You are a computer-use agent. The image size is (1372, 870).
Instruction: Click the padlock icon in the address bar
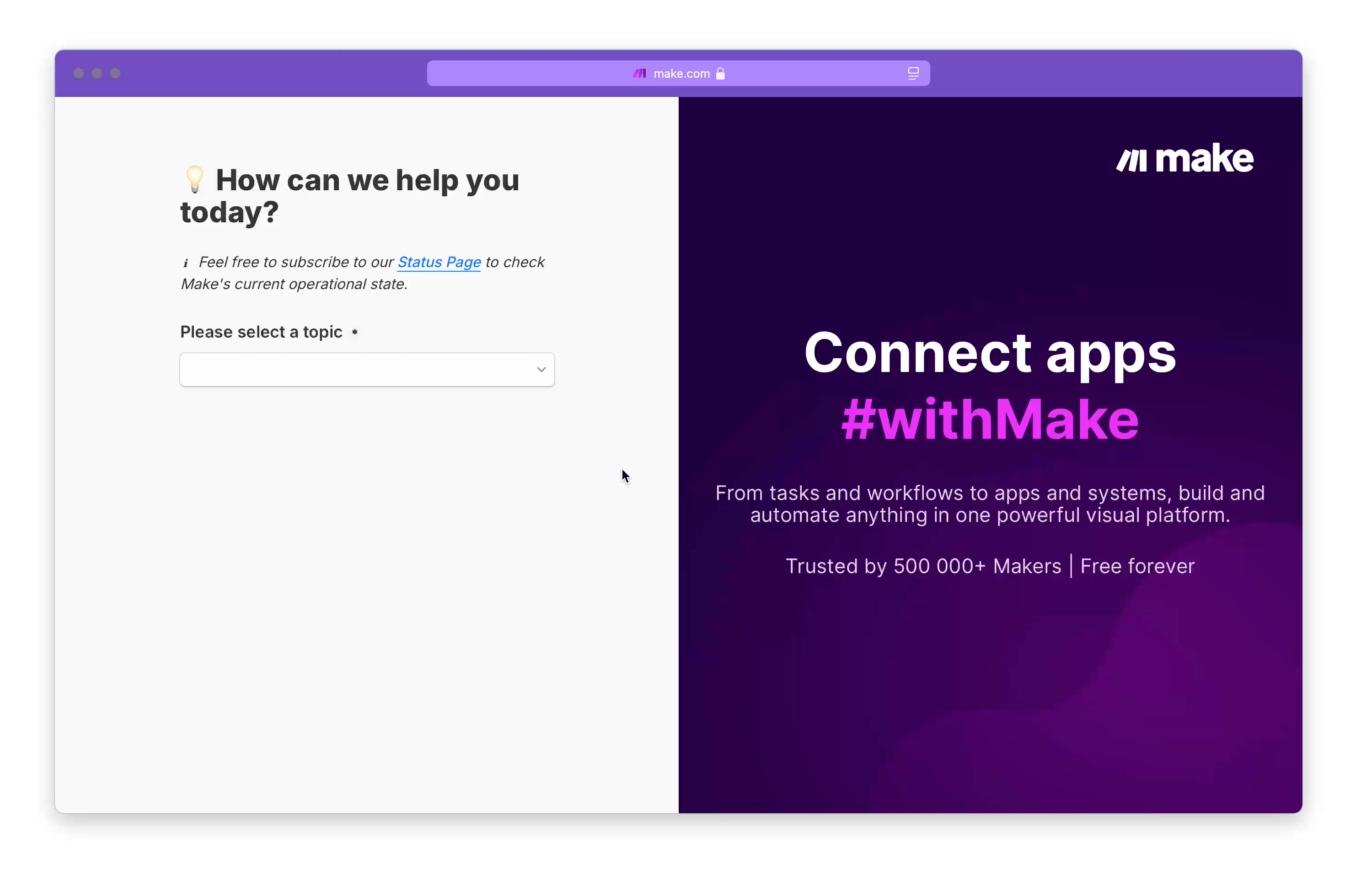(x=720, y=74)
